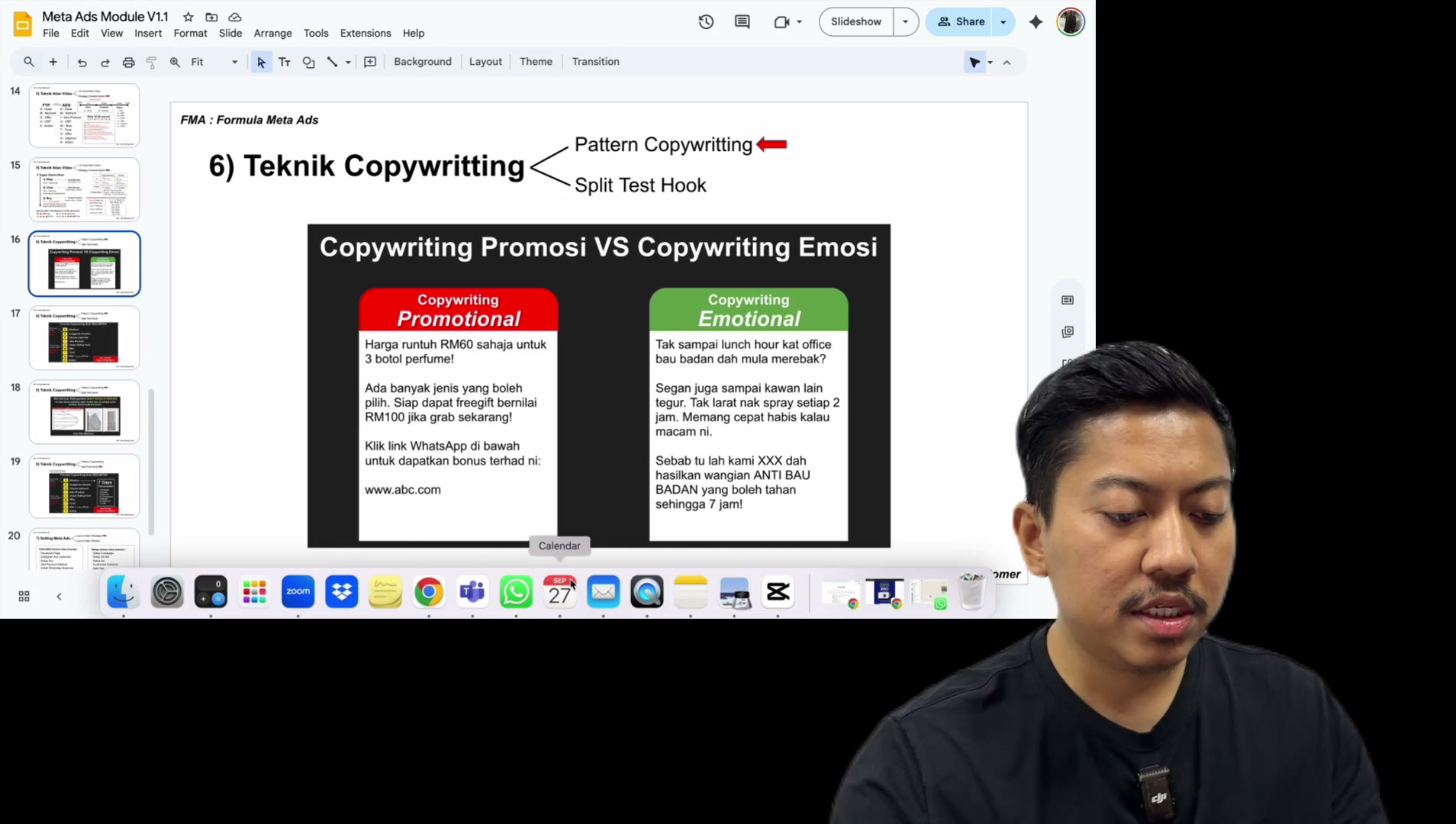The image size is (1456, 824).
Task: Undo the last action
Action: pyautogui.click(x=82, y=62)
